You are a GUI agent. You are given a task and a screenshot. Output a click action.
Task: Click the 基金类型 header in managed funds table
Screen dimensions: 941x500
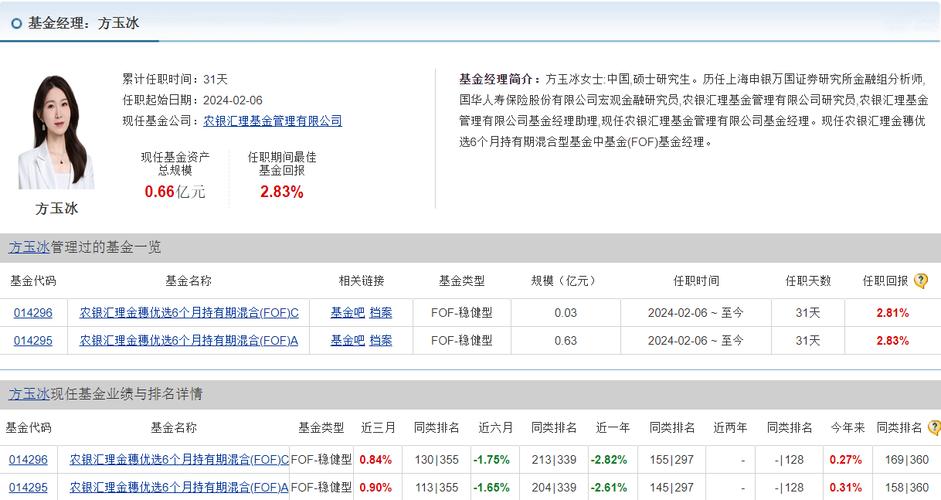click(x=461, y=280)
